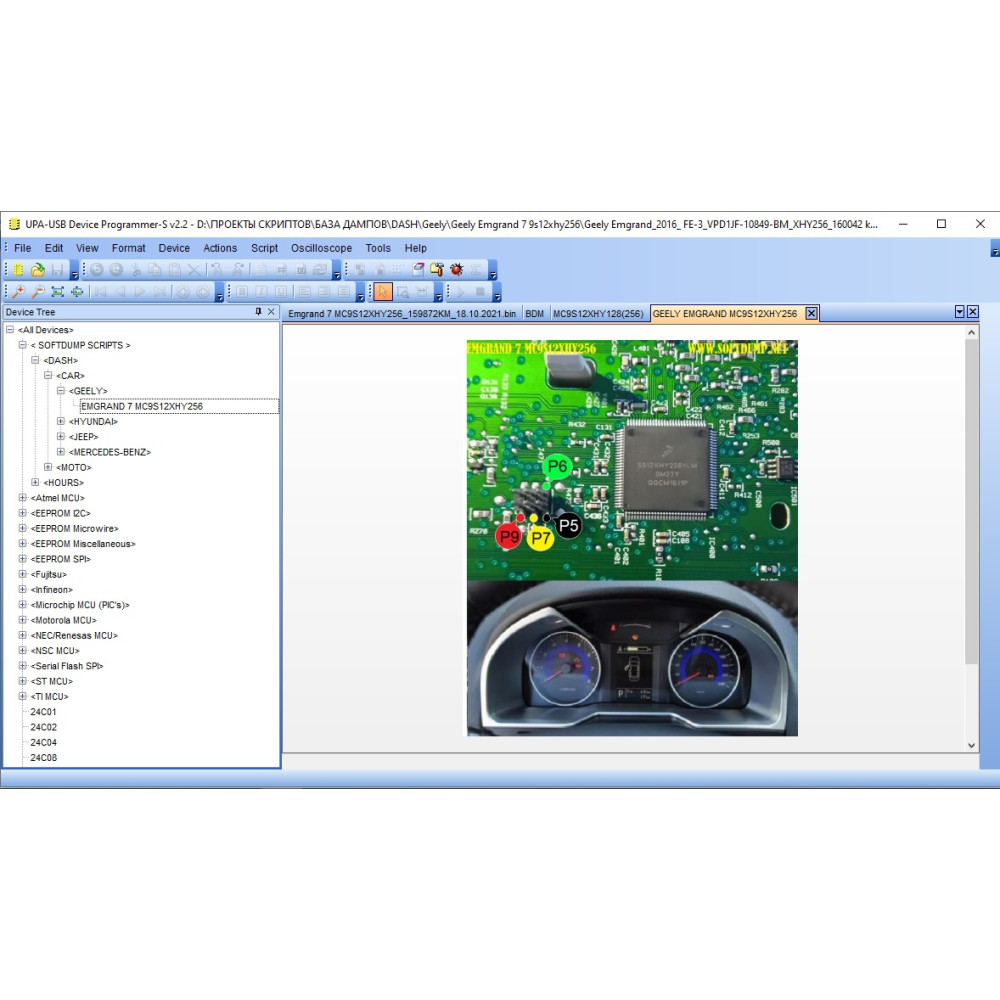Switch to Emgrand 7 .bin file tab
The height and width of the screenshot is (1000, 1000).
click(x=402, y=314)
